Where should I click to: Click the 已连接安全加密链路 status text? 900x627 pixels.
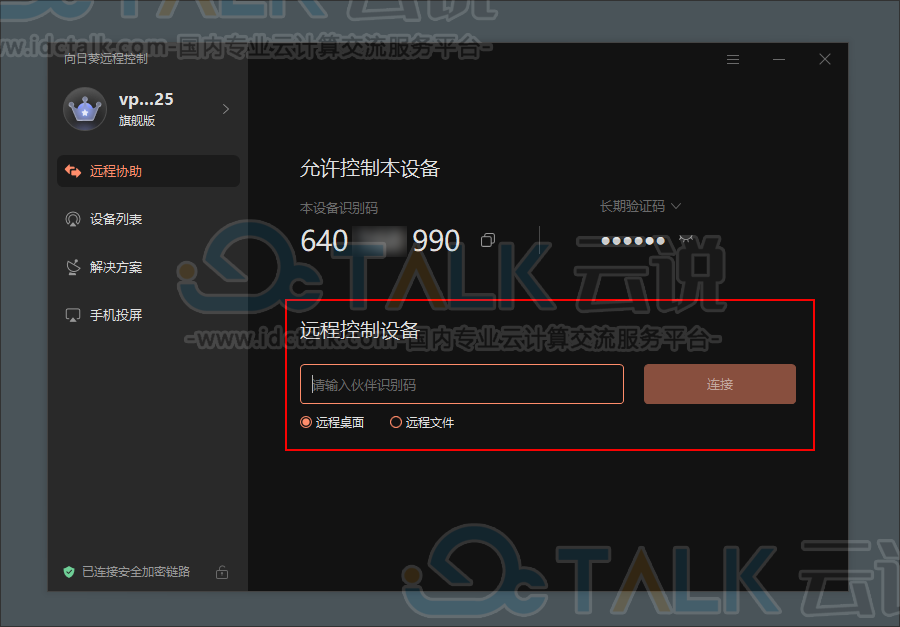click(x=136, y=572)
